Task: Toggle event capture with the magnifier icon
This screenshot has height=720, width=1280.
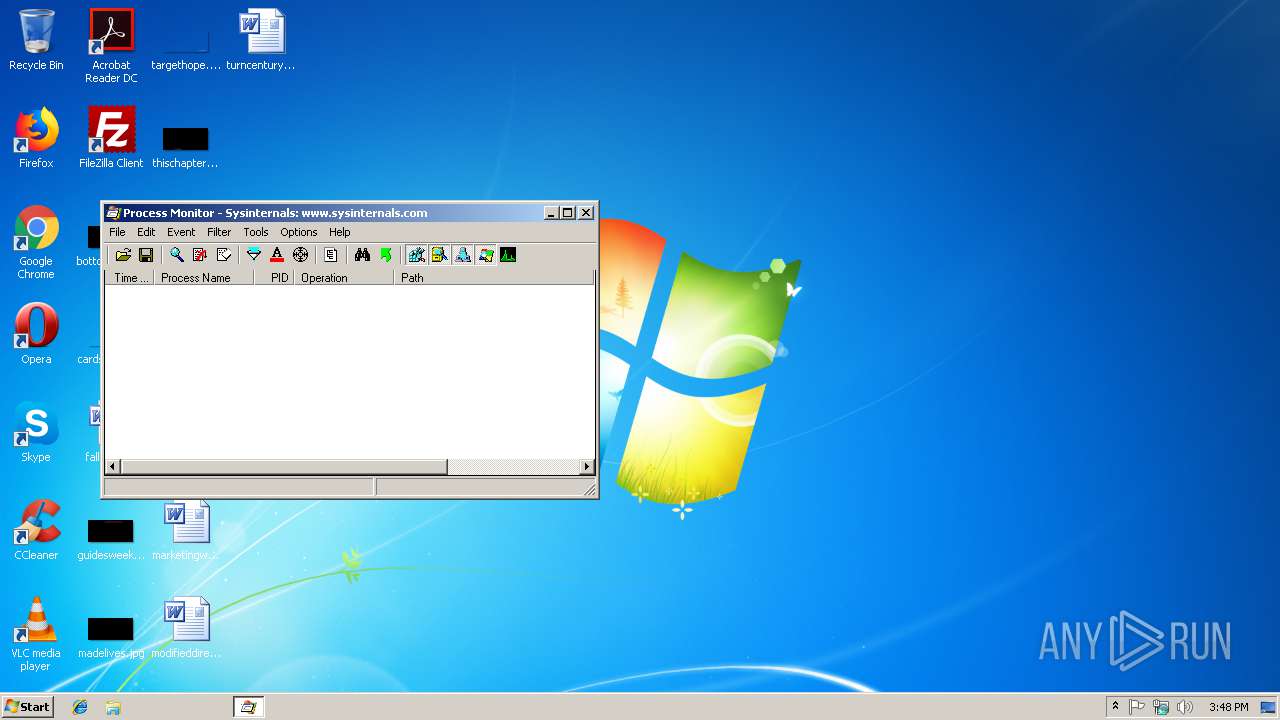Action: coord(177,255)
